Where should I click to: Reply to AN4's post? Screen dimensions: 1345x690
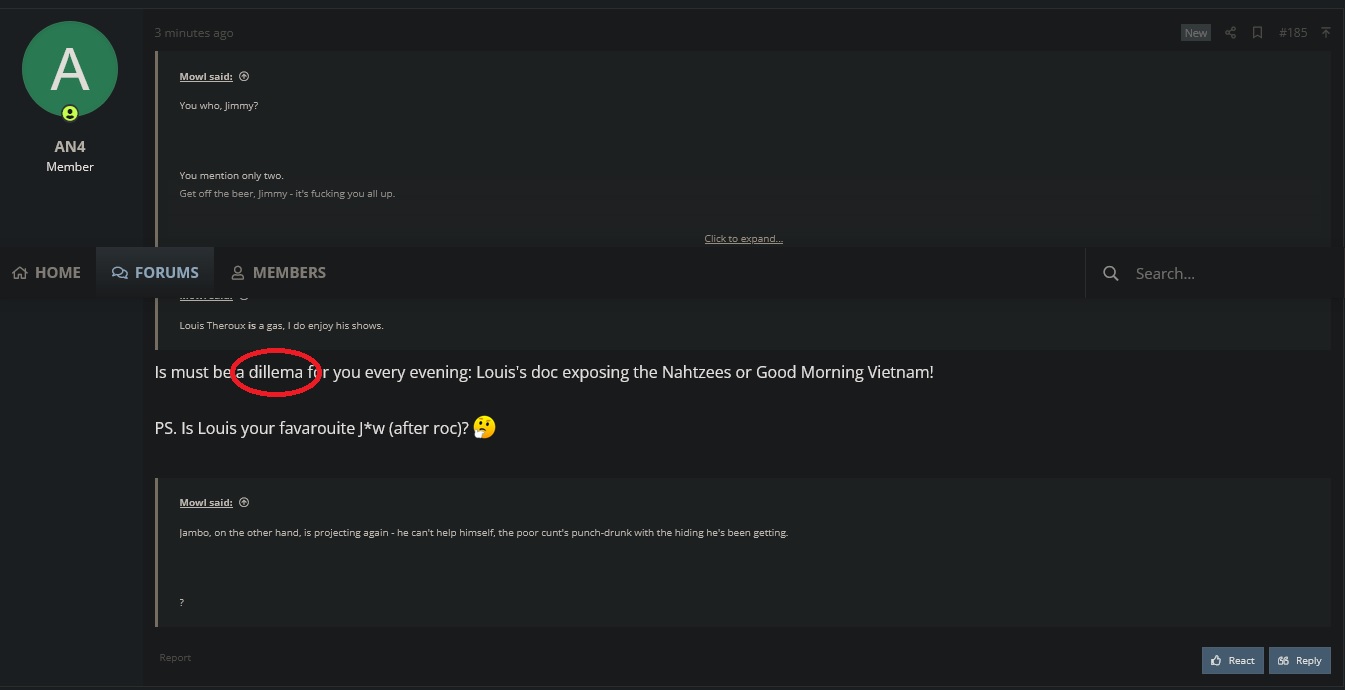pyautogui.click(x=1299, y=660)
